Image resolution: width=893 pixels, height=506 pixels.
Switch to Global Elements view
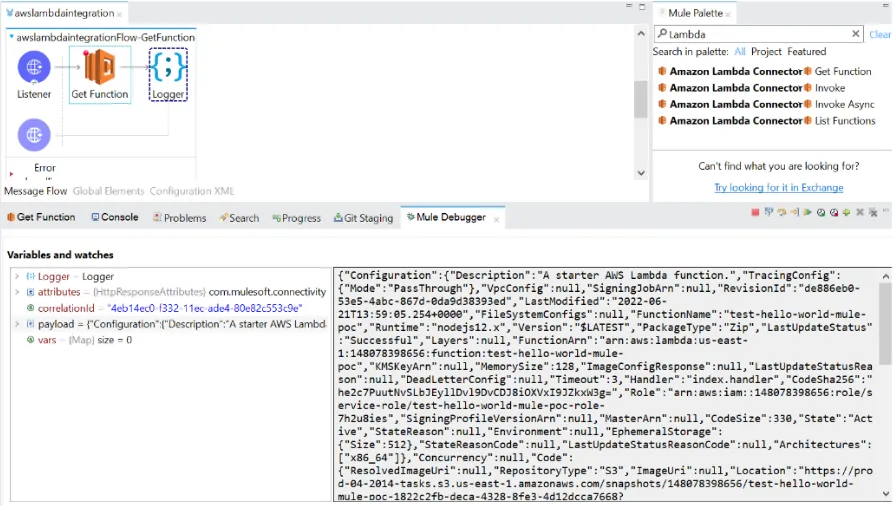(x=108, y=191)
